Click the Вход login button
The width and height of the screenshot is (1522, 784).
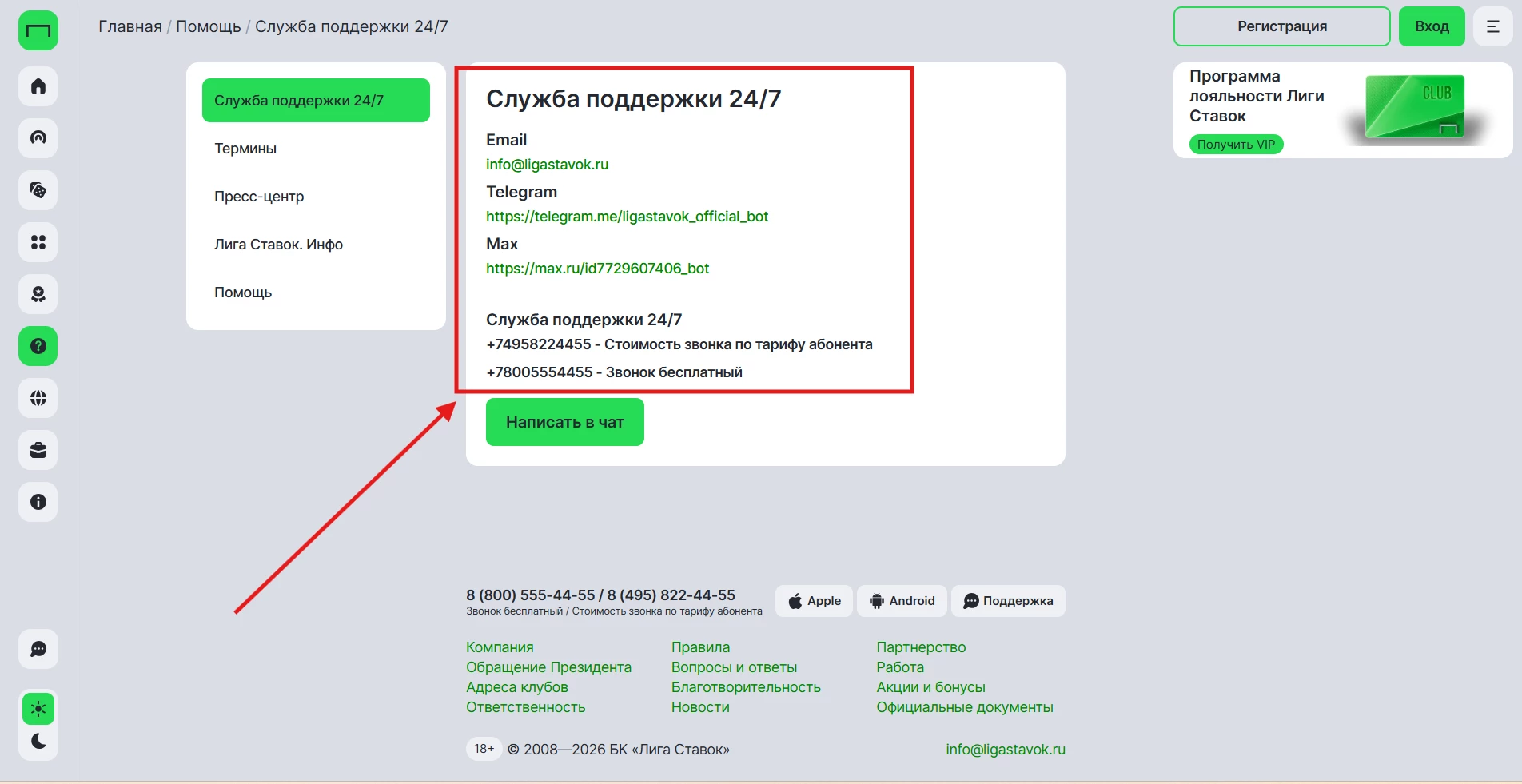pos(1432,26)
